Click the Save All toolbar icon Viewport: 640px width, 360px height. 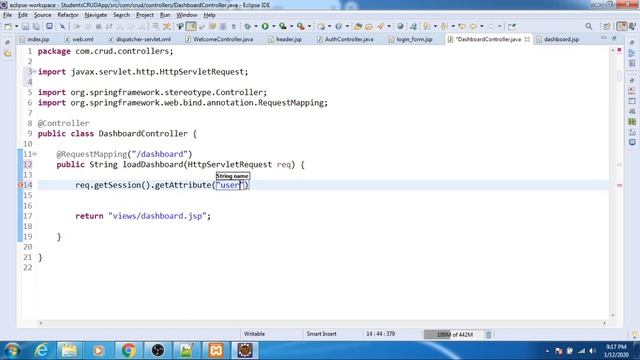[x=36, y=26]
